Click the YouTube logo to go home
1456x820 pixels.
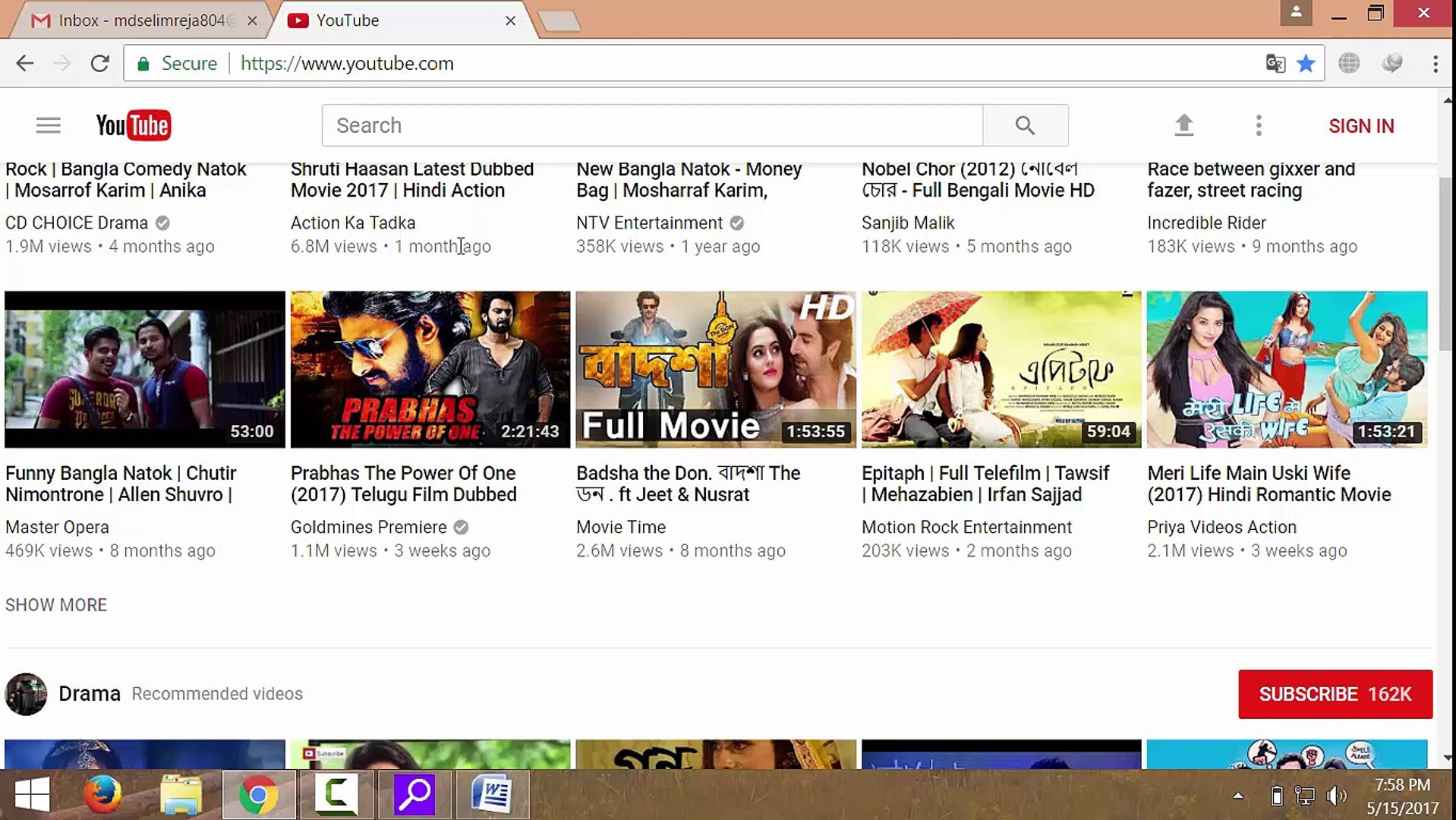(132, 125)
